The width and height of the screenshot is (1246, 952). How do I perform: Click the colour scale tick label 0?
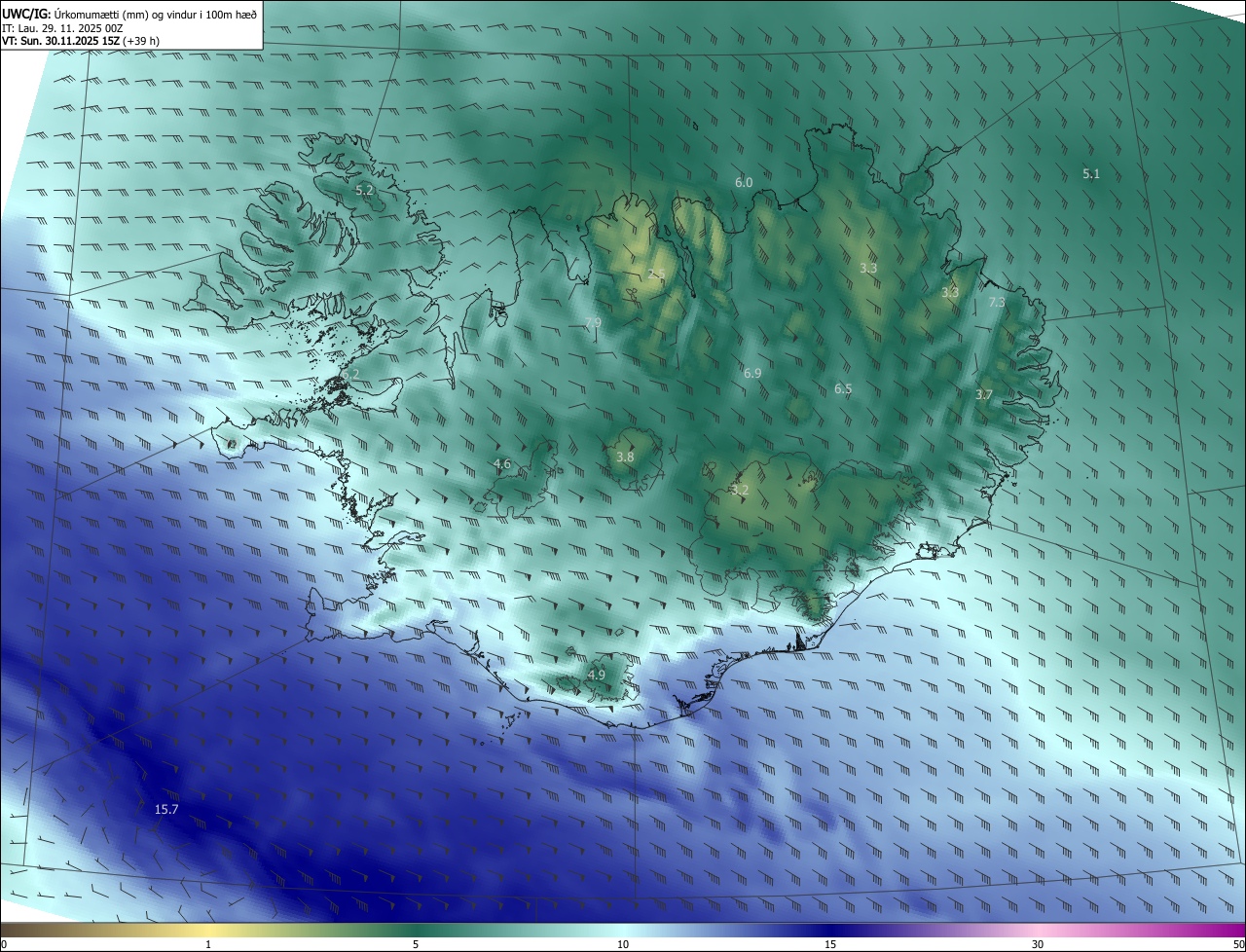click(x=4, y=944)
